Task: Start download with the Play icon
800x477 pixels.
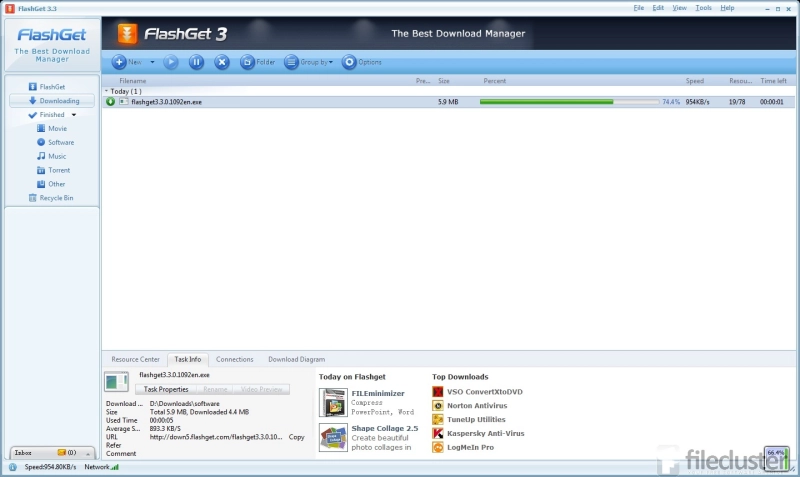Action: coord(171,62)
